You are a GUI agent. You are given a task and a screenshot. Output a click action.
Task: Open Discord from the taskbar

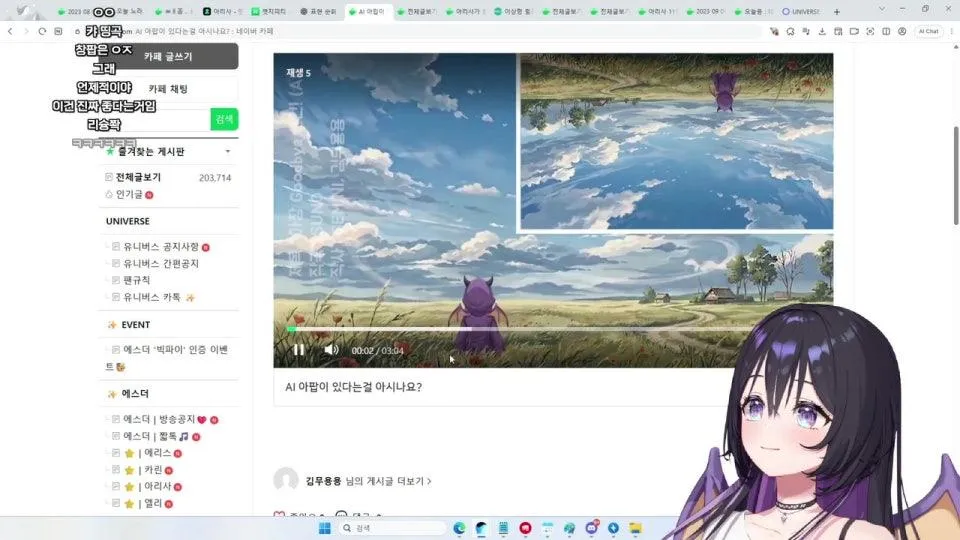pyautogui.click(x=591, y=528)
